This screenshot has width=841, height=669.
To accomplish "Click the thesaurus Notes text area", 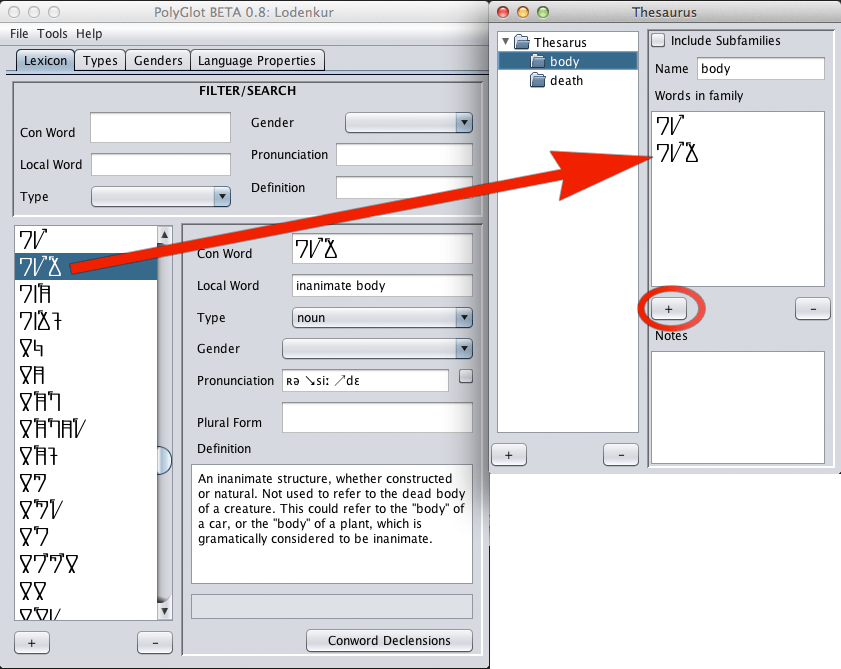I will tap(737, 407).
